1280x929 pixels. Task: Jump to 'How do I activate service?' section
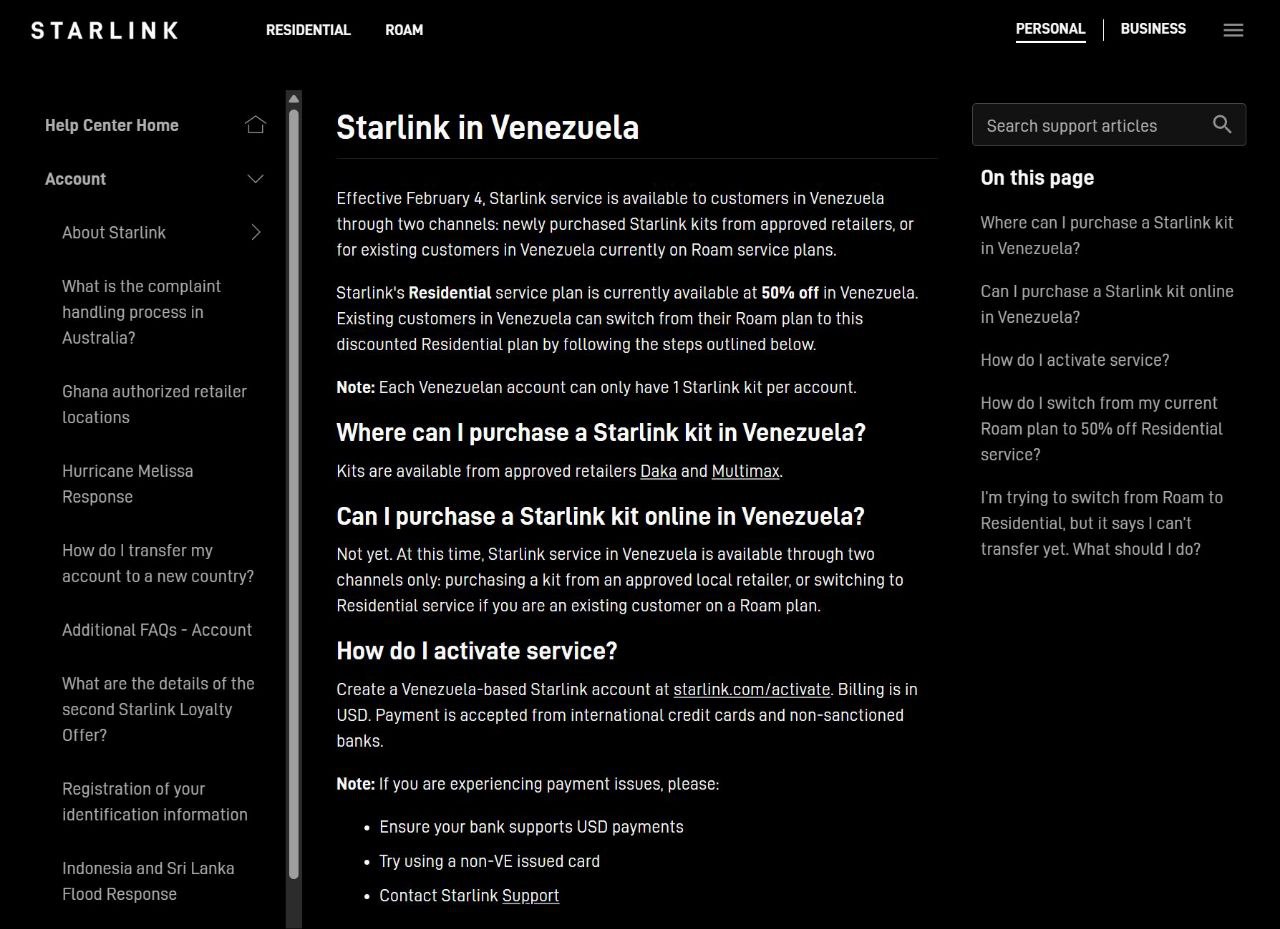tap(1074, 360)
